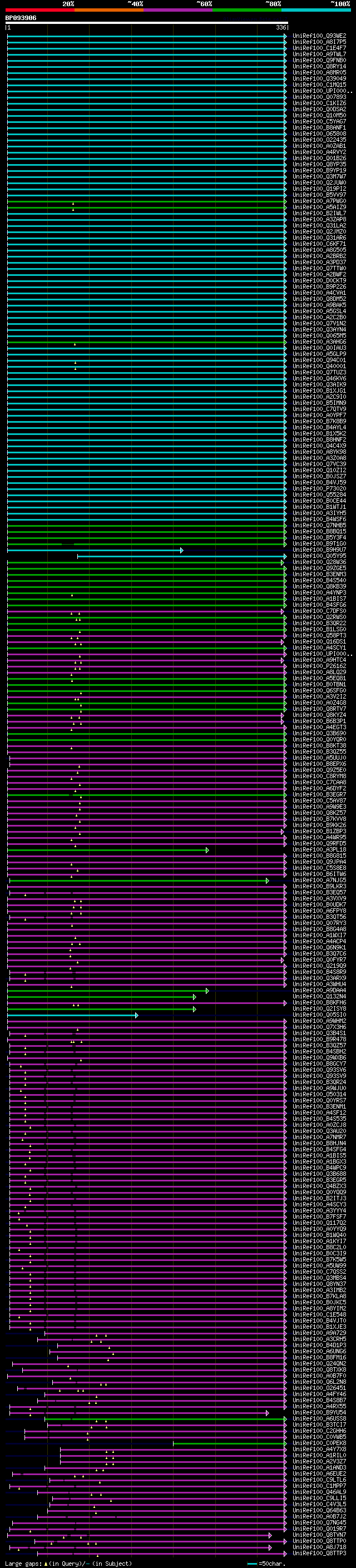Click the UniRef100_A3AHG6 label
The height and width of the screenshot is (1568, 356).
coord(319,342)
